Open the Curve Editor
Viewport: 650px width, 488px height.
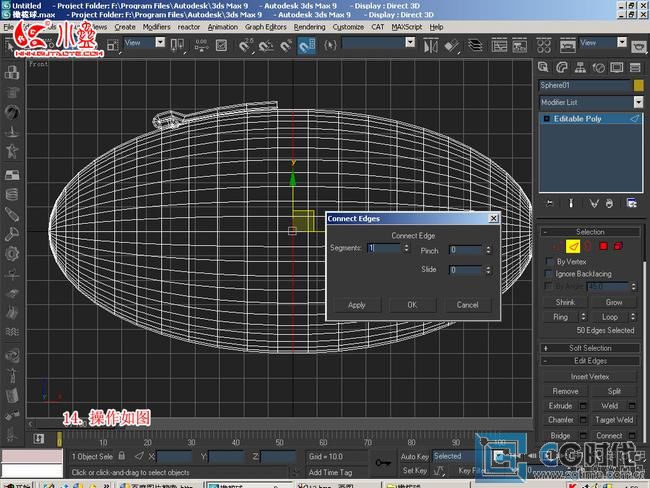(x=499, y=45)
